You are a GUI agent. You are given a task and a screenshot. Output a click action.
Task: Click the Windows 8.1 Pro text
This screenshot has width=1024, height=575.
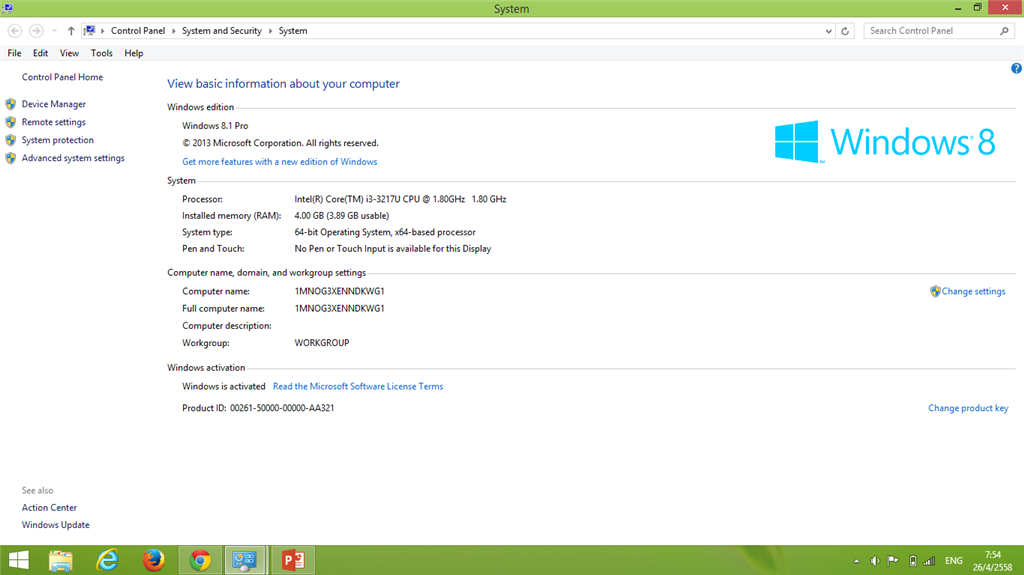[x=215, y=125]
